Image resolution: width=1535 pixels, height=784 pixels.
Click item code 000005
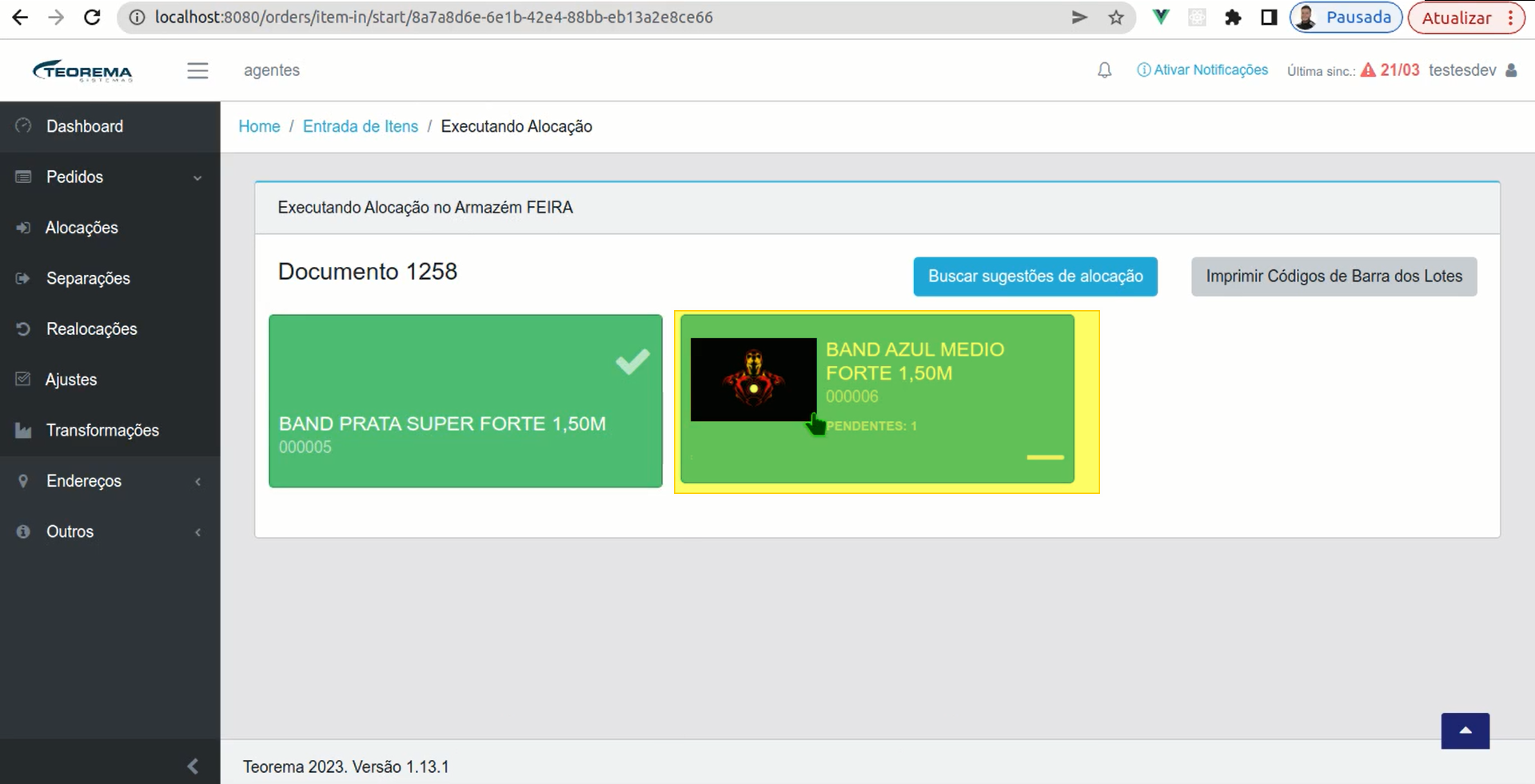pos(305,447)
